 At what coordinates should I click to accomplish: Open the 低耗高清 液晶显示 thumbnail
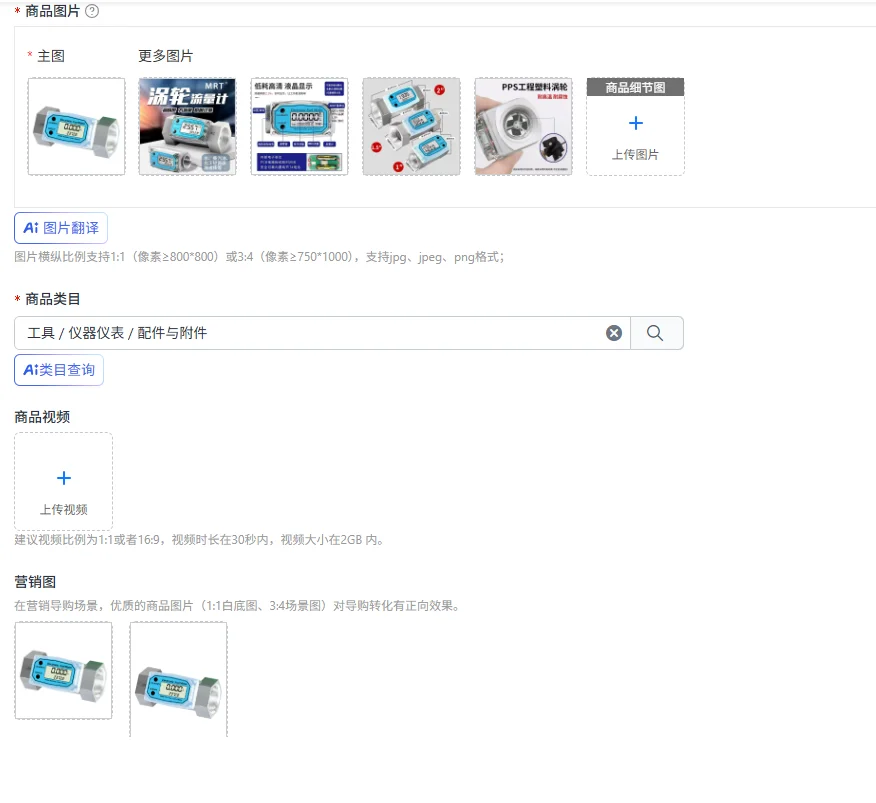[299, 126]
